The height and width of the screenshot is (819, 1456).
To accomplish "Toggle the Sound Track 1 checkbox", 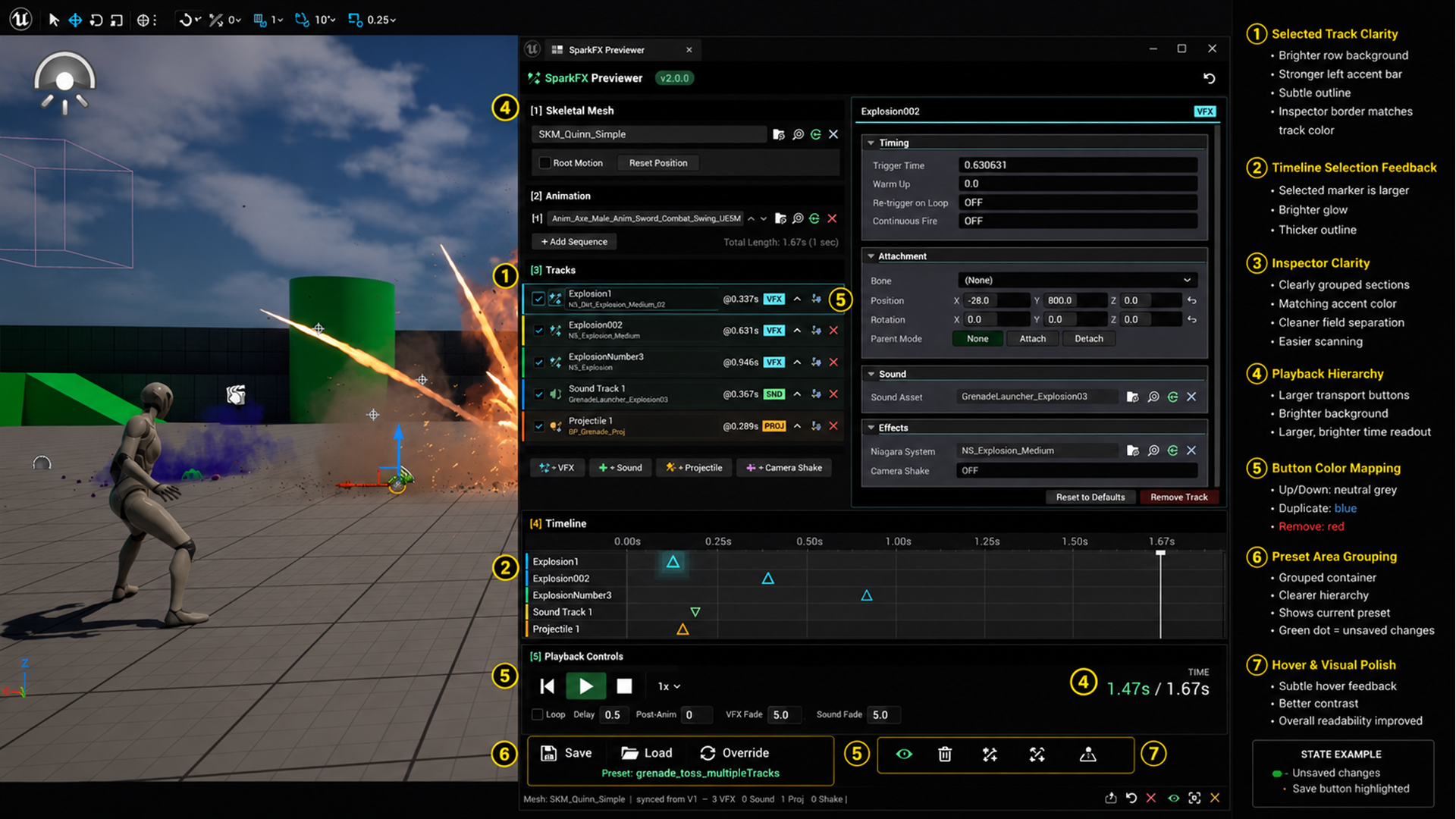I will [538, 394].
